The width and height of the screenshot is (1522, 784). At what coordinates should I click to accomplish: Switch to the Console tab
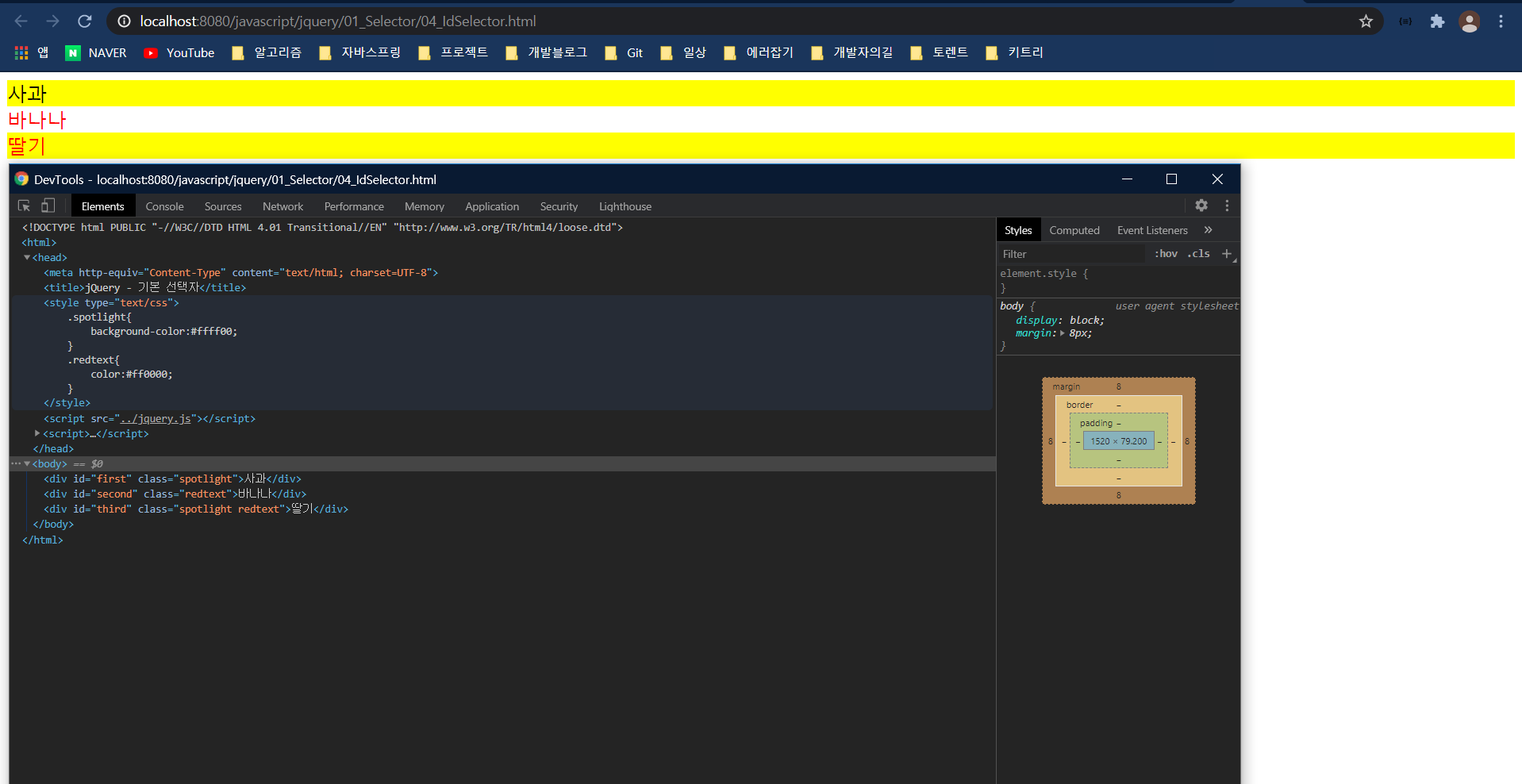pos(164,206)
